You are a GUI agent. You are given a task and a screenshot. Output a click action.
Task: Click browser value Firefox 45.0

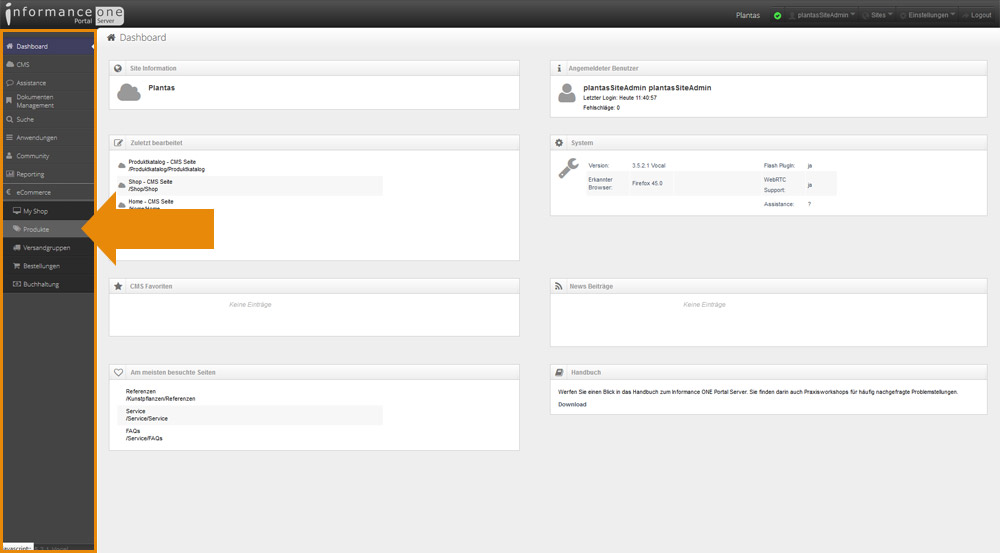647,184
